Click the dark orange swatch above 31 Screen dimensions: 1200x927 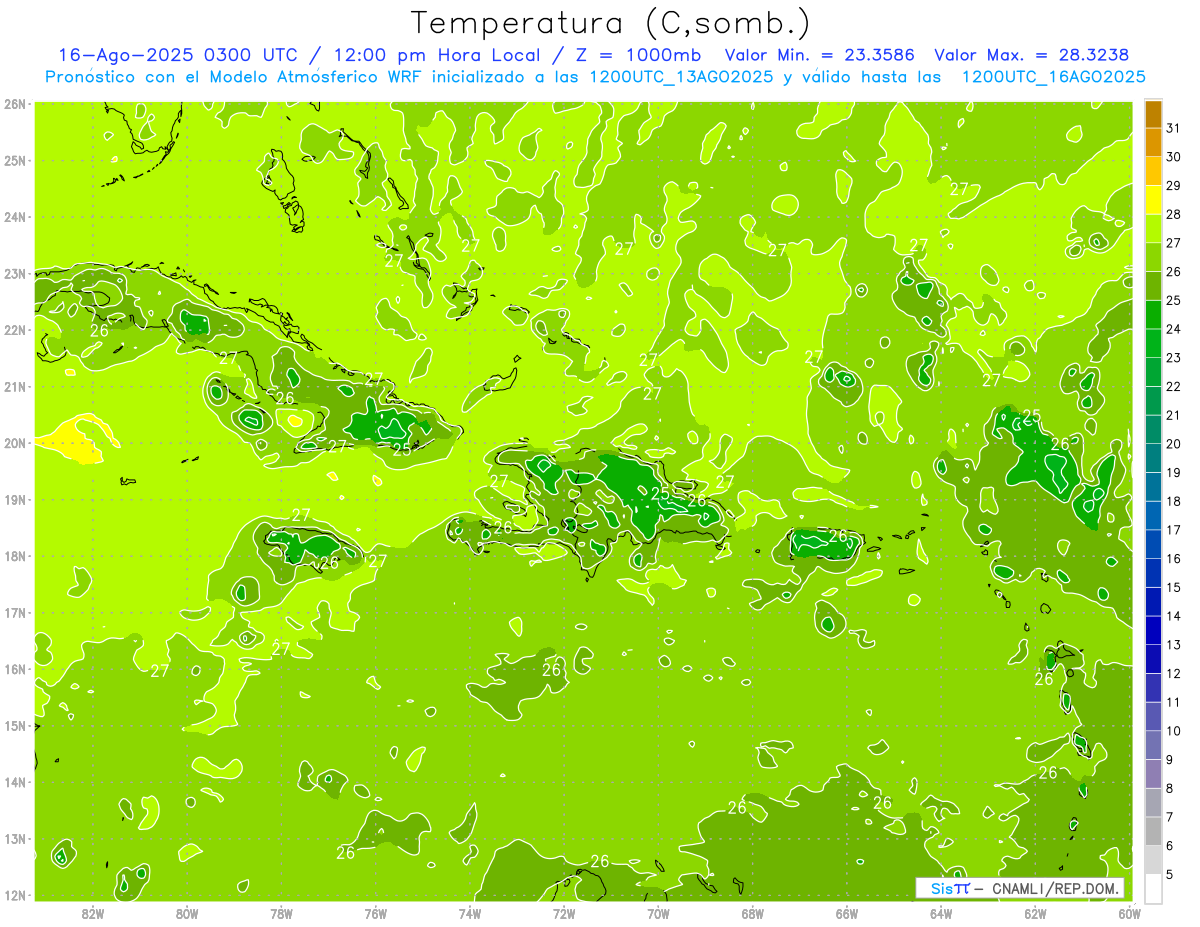1153,114
